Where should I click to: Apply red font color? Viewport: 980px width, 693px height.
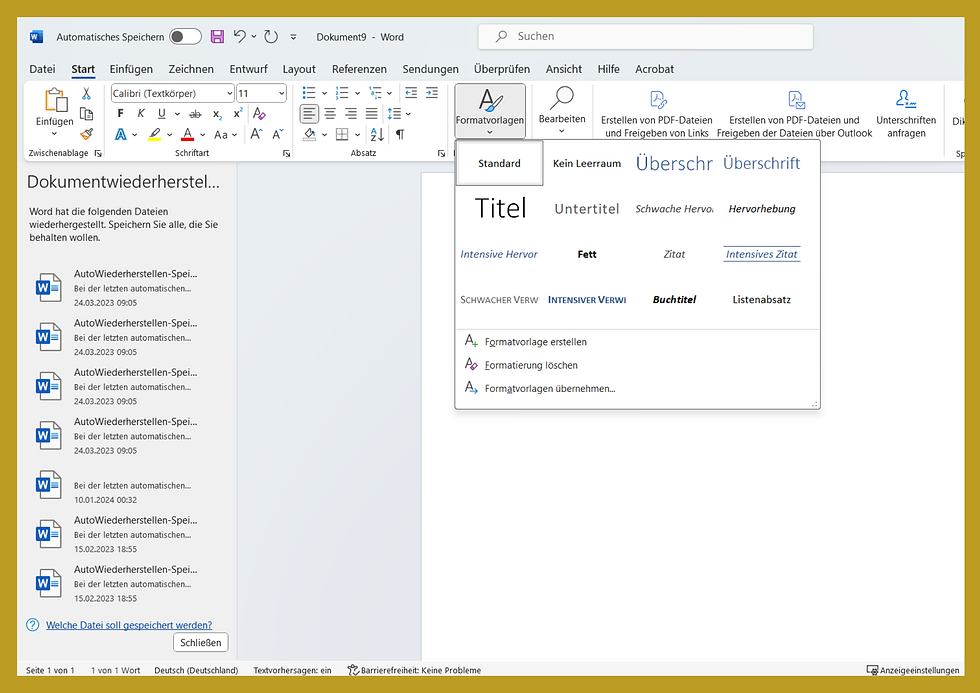[188, 134]
